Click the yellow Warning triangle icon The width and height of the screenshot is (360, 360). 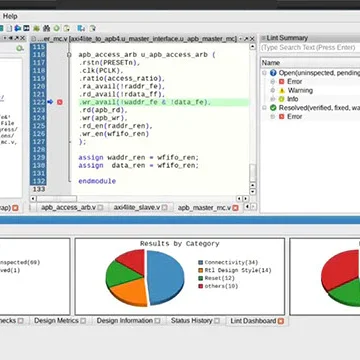coord(282,90)
